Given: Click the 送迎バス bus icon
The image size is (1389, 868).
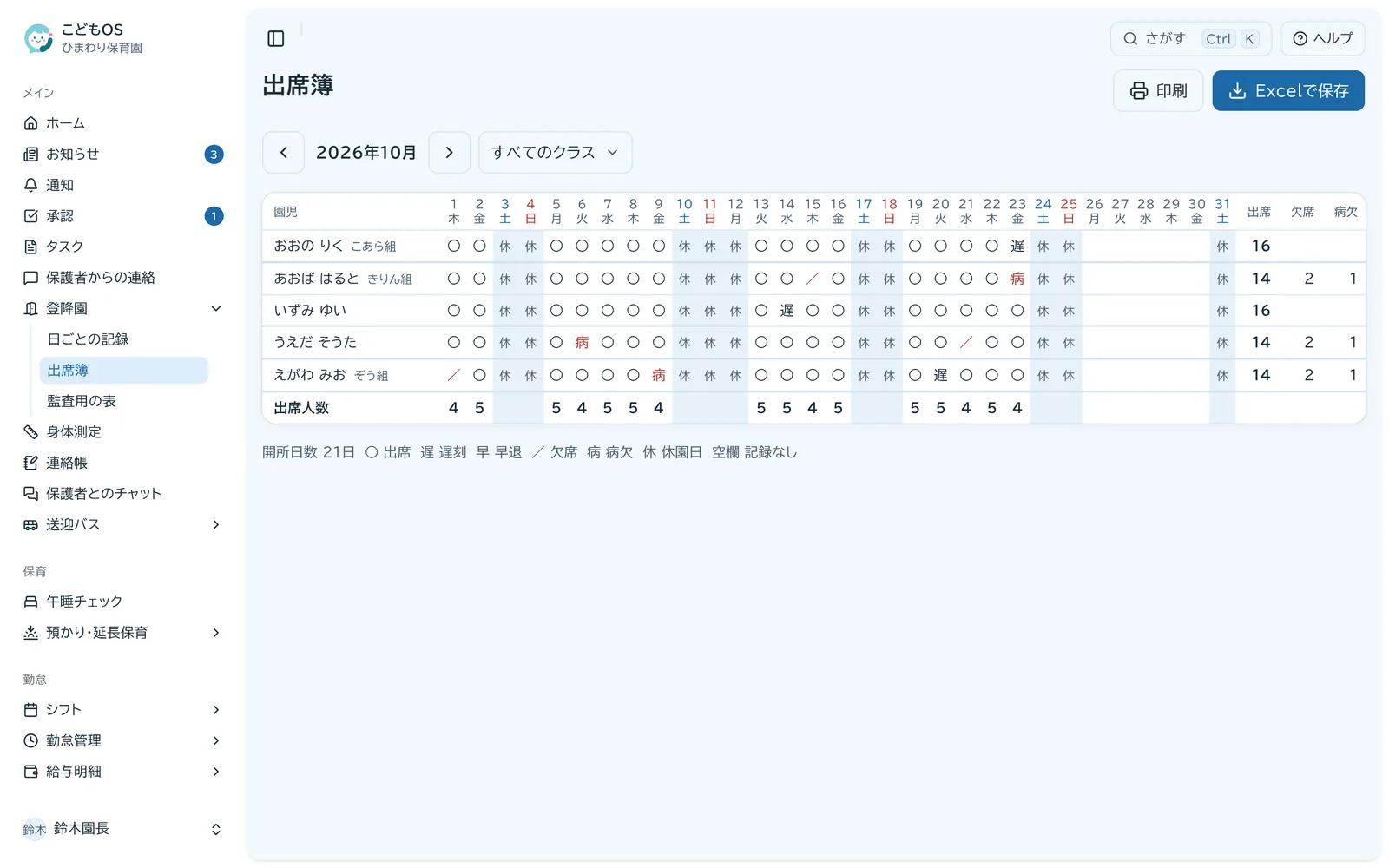Looking at the screenshot, I should point(31,524).
